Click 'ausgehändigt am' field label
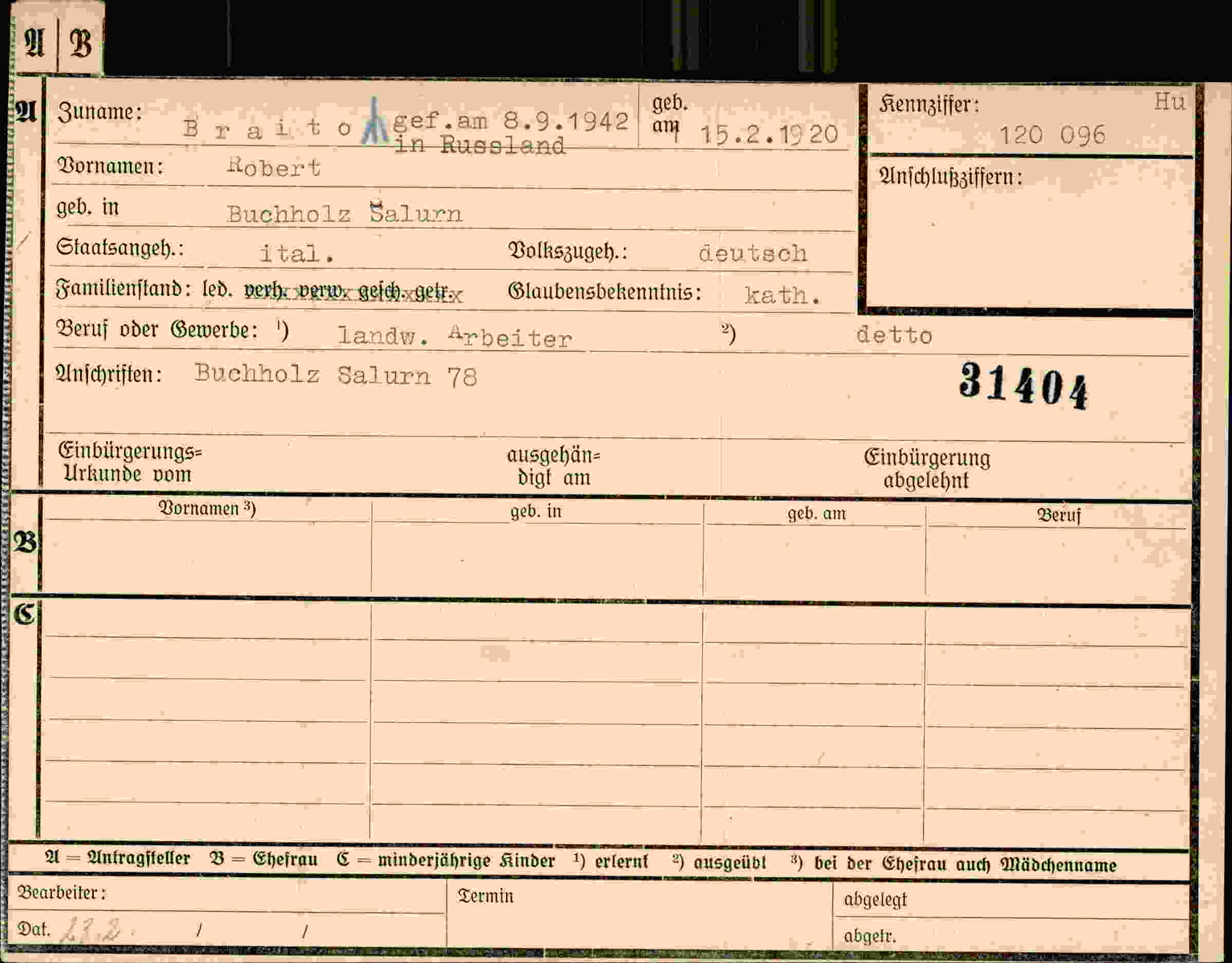The image size is (1232, 963). [553, 467]
